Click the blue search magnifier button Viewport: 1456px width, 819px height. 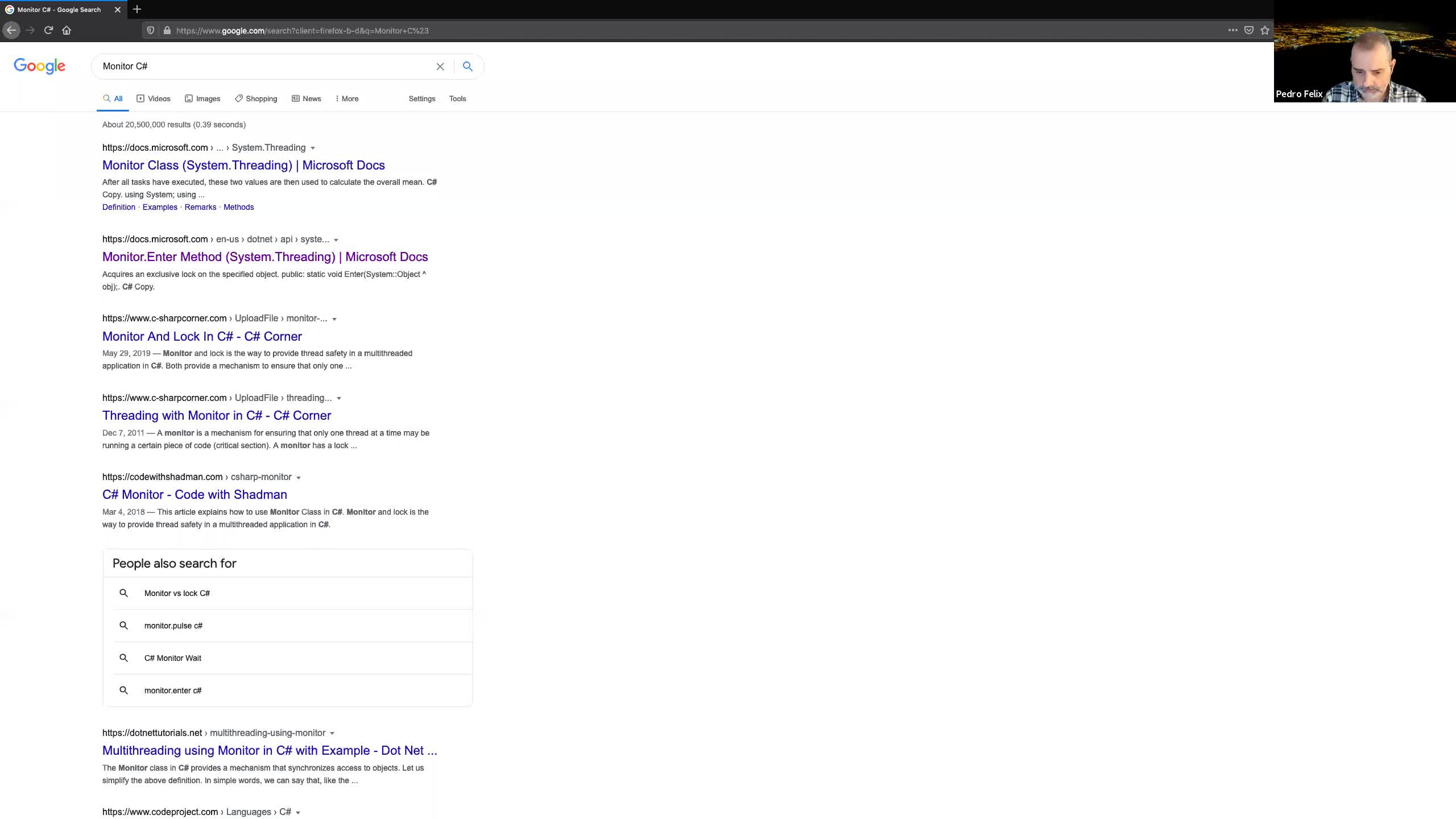pos(468,67)
